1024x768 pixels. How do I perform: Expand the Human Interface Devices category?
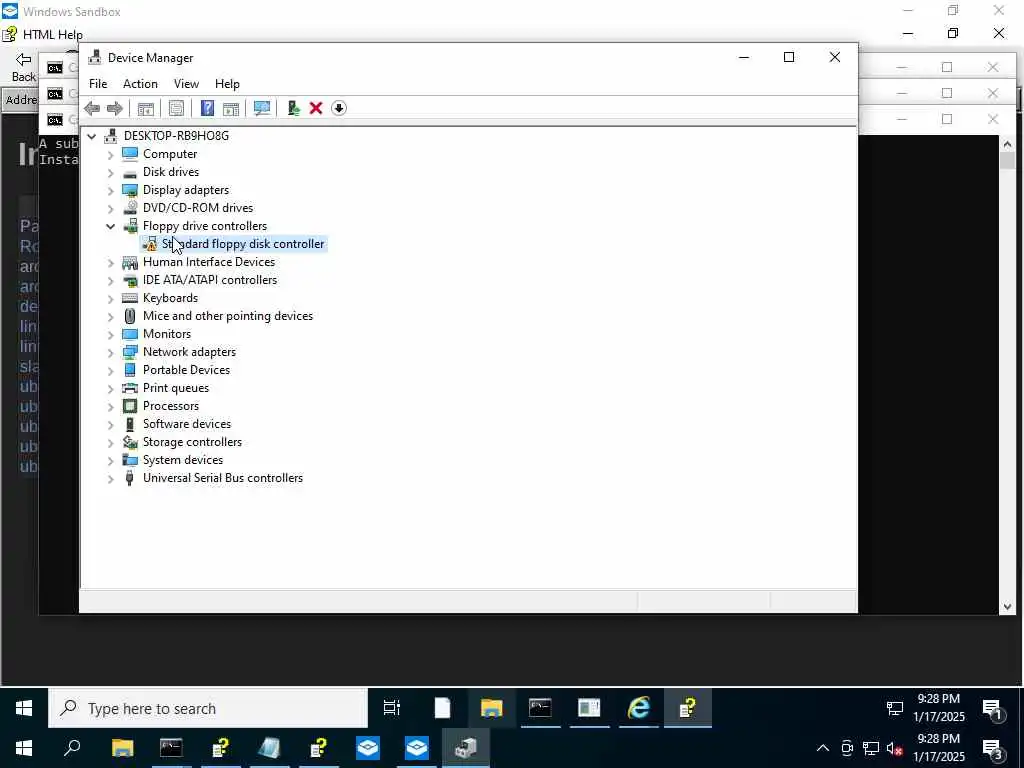[110, 263]
